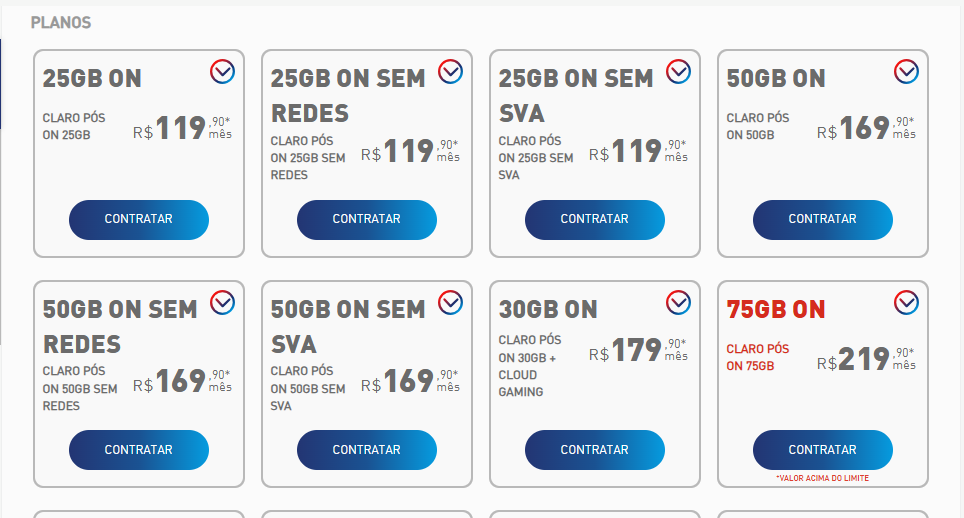Expand the 50GB ON plan details
Viewport: 964px width, 518px height.
click(907, 72)
